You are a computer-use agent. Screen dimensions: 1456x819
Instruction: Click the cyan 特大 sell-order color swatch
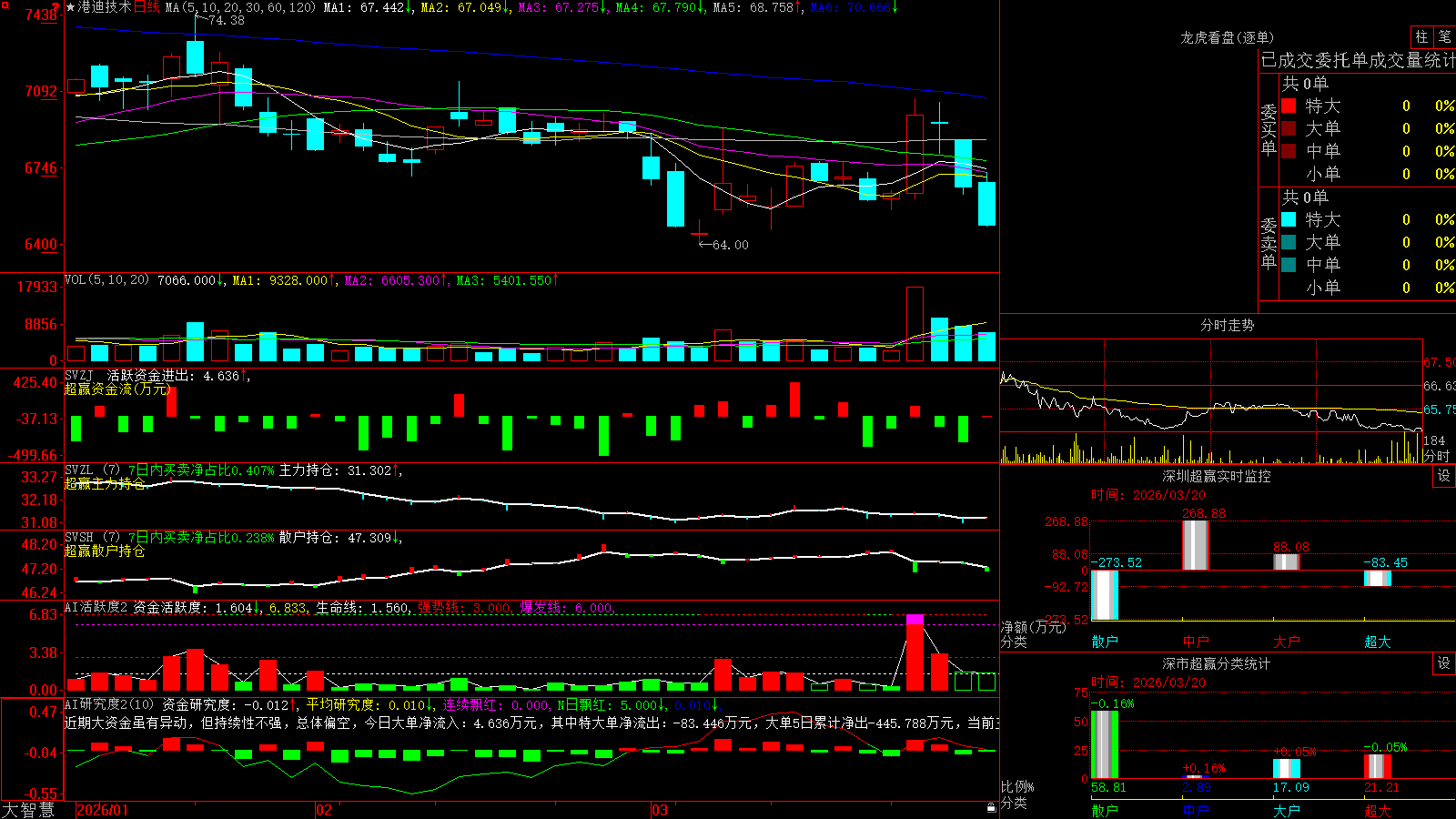pyautogui.click(x=1289, y=219)
